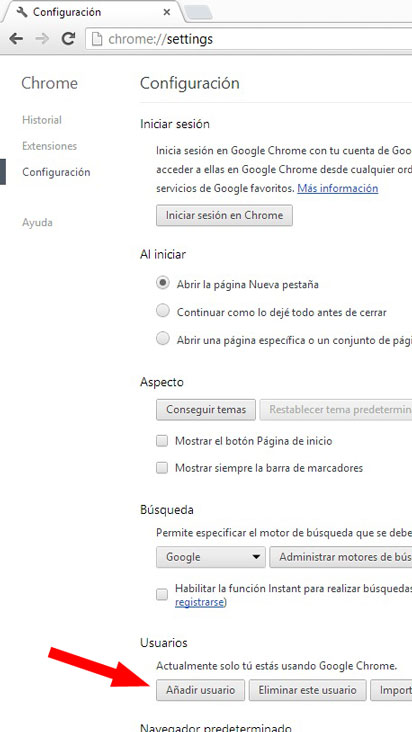Open a new tab button

198,13
